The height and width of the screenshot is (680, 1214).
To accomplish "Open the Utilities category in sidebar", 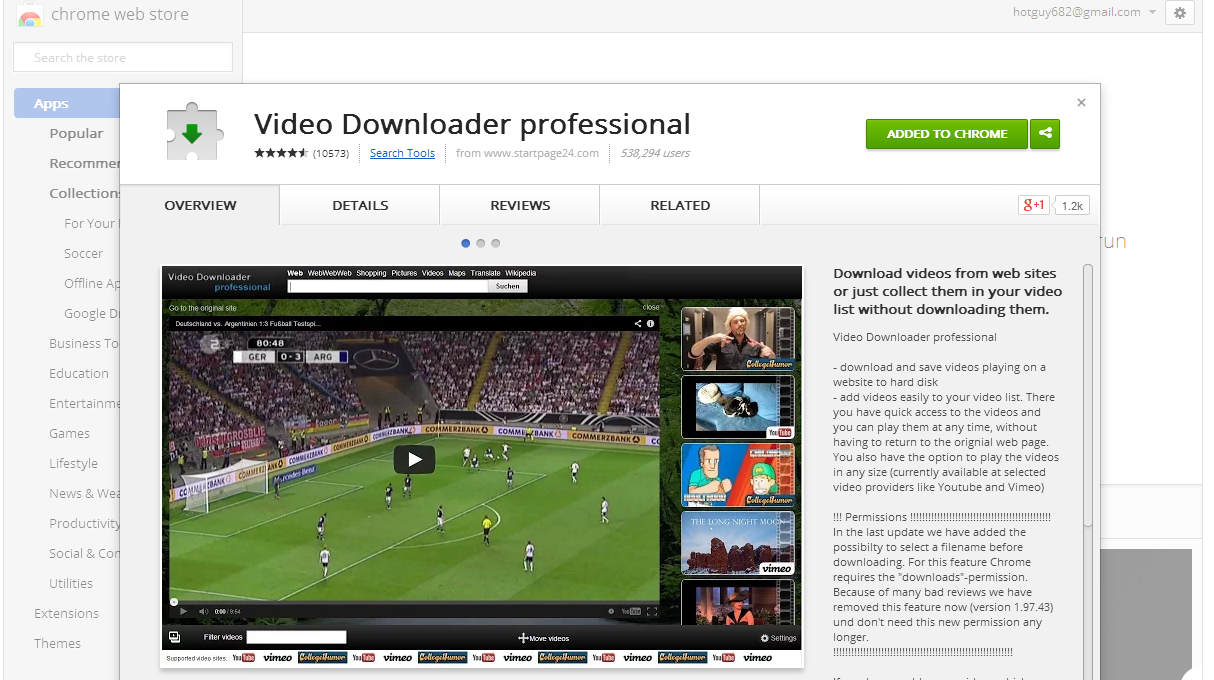I will pos(71,583).
